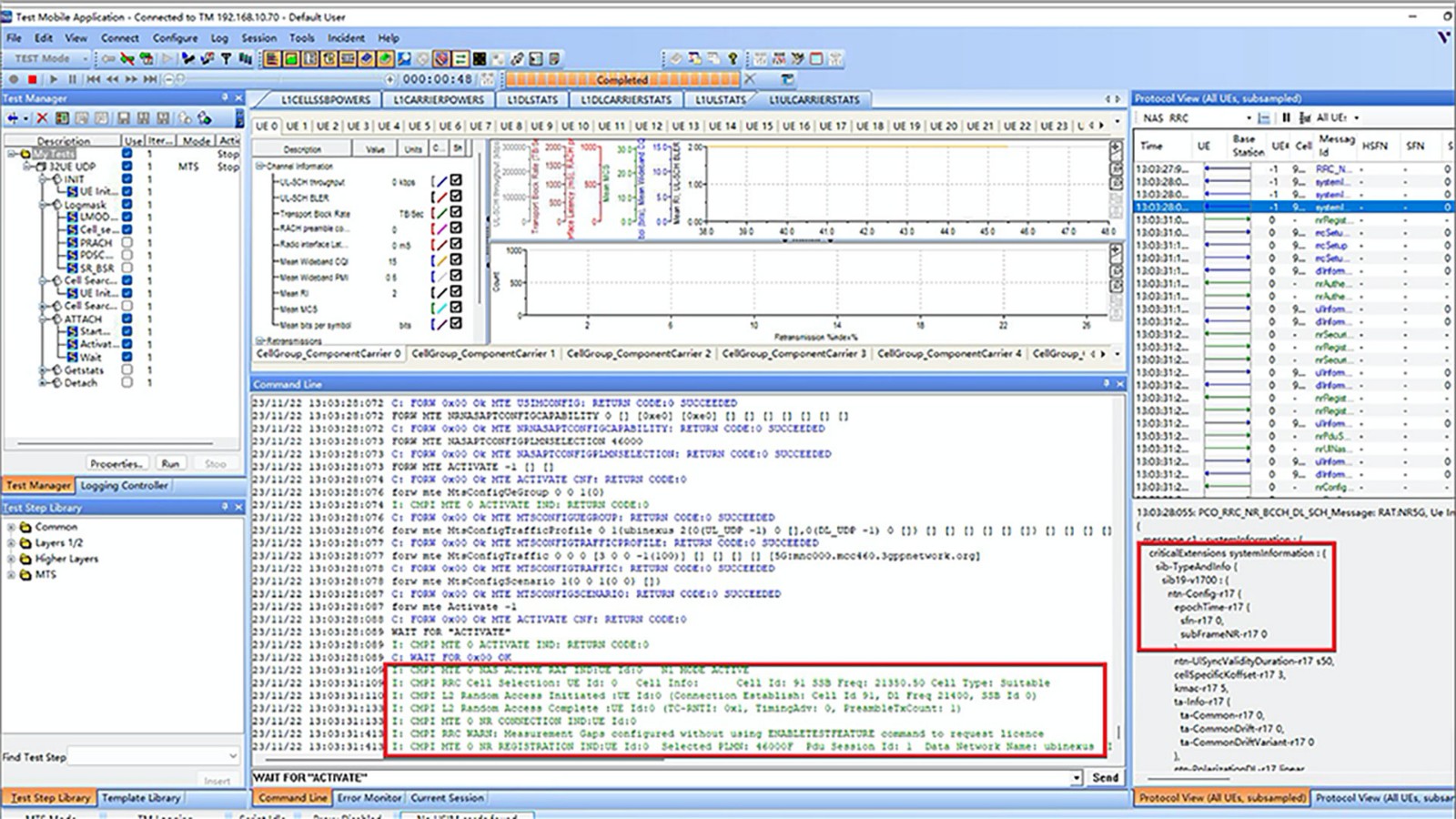Click the funnel filter icon in main toolbar
The image size is (1456, 819).
point(226,58)
